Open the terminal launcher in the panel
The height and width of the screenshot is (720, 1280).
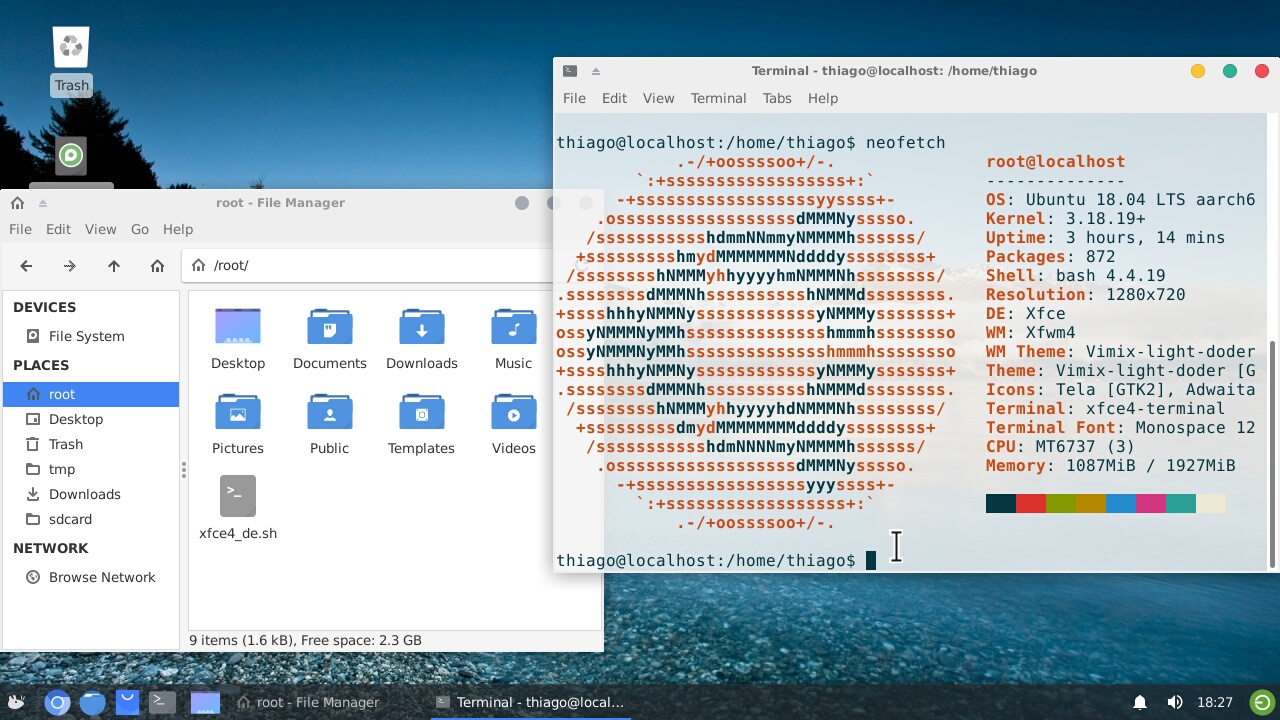(x=163, y=703)
